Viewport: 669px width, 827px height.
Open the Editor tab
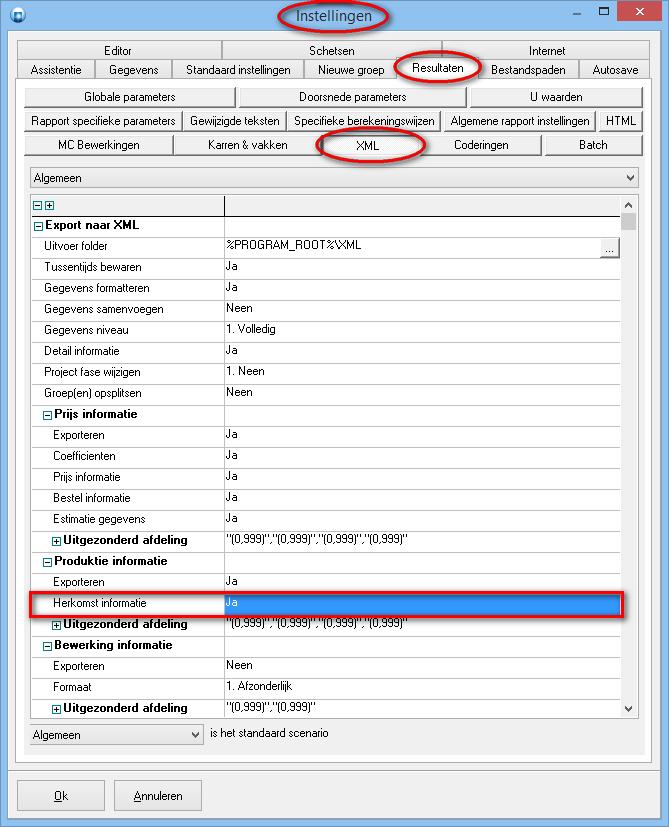pos(118,51)
